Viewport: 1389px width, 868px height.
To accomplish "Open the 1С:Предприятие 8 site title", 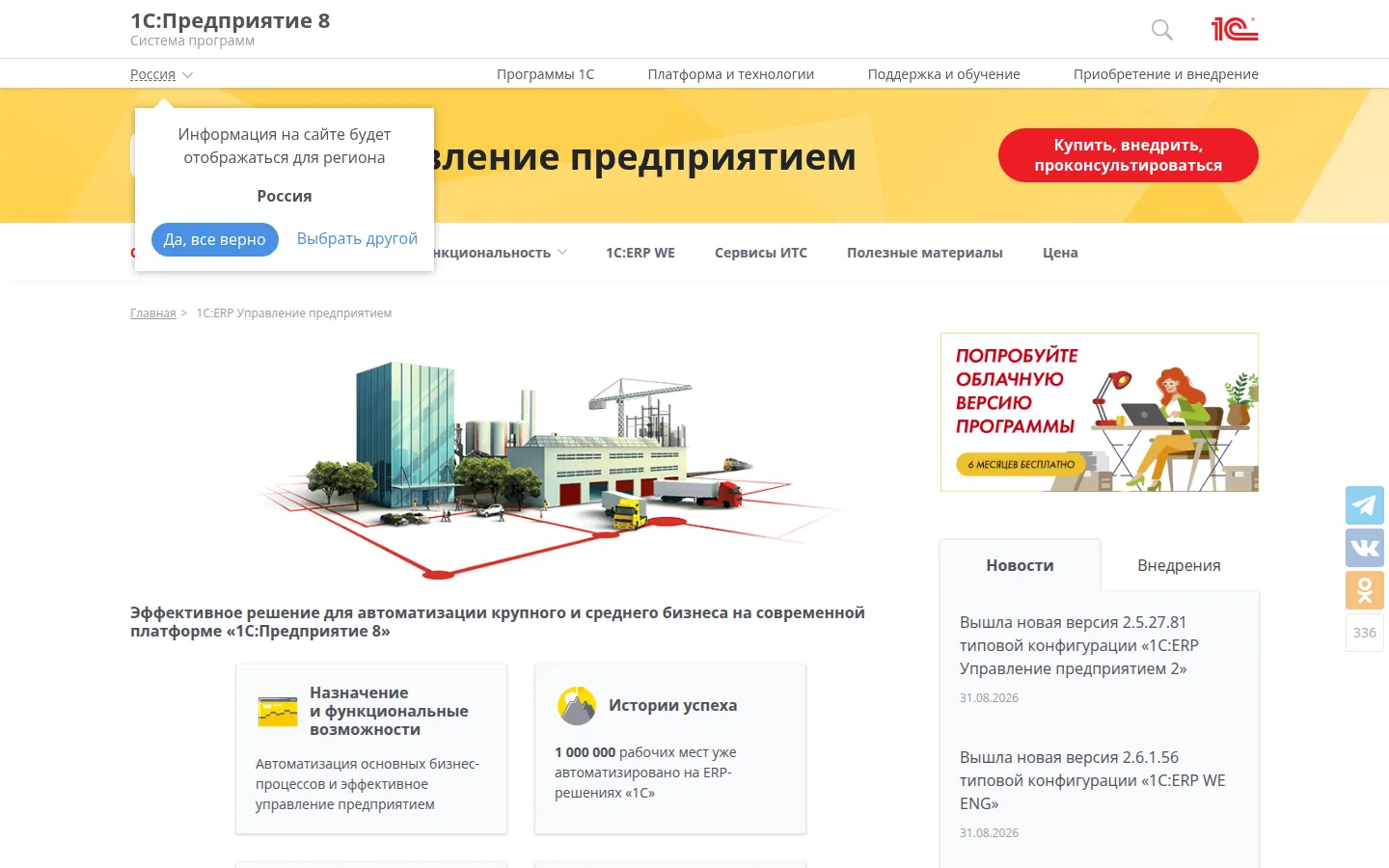I will click(231, 21).
